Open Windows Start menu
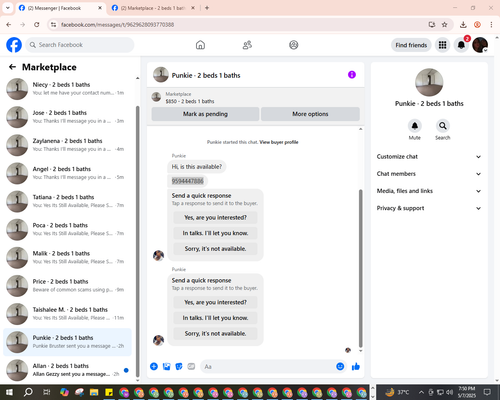 click(x=9, y=392)
